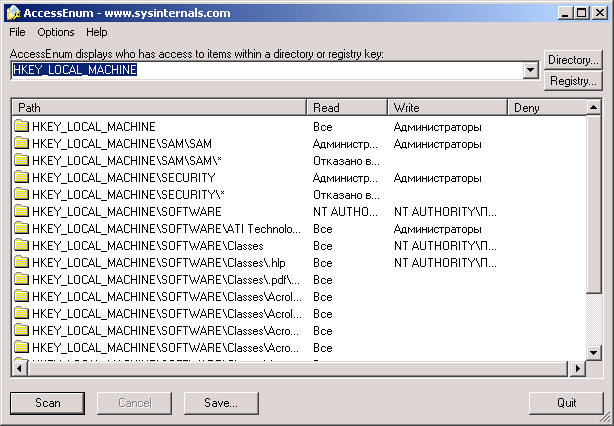
Task: Click Read value 'NT AUTHO...' in SOFTWARE row
Action: pyautogui.click(x=345, y=212)
